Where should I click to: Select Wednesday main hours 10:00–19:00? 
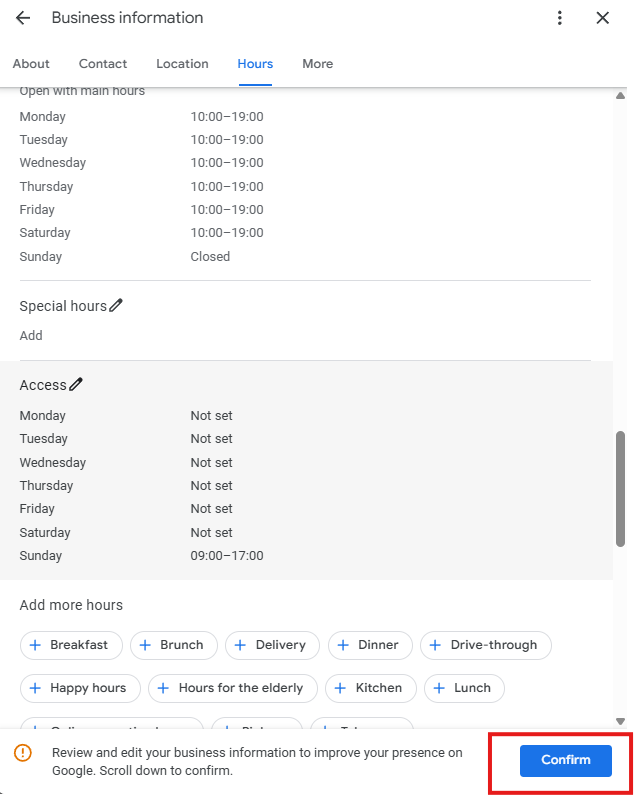(x=227, y=163)
